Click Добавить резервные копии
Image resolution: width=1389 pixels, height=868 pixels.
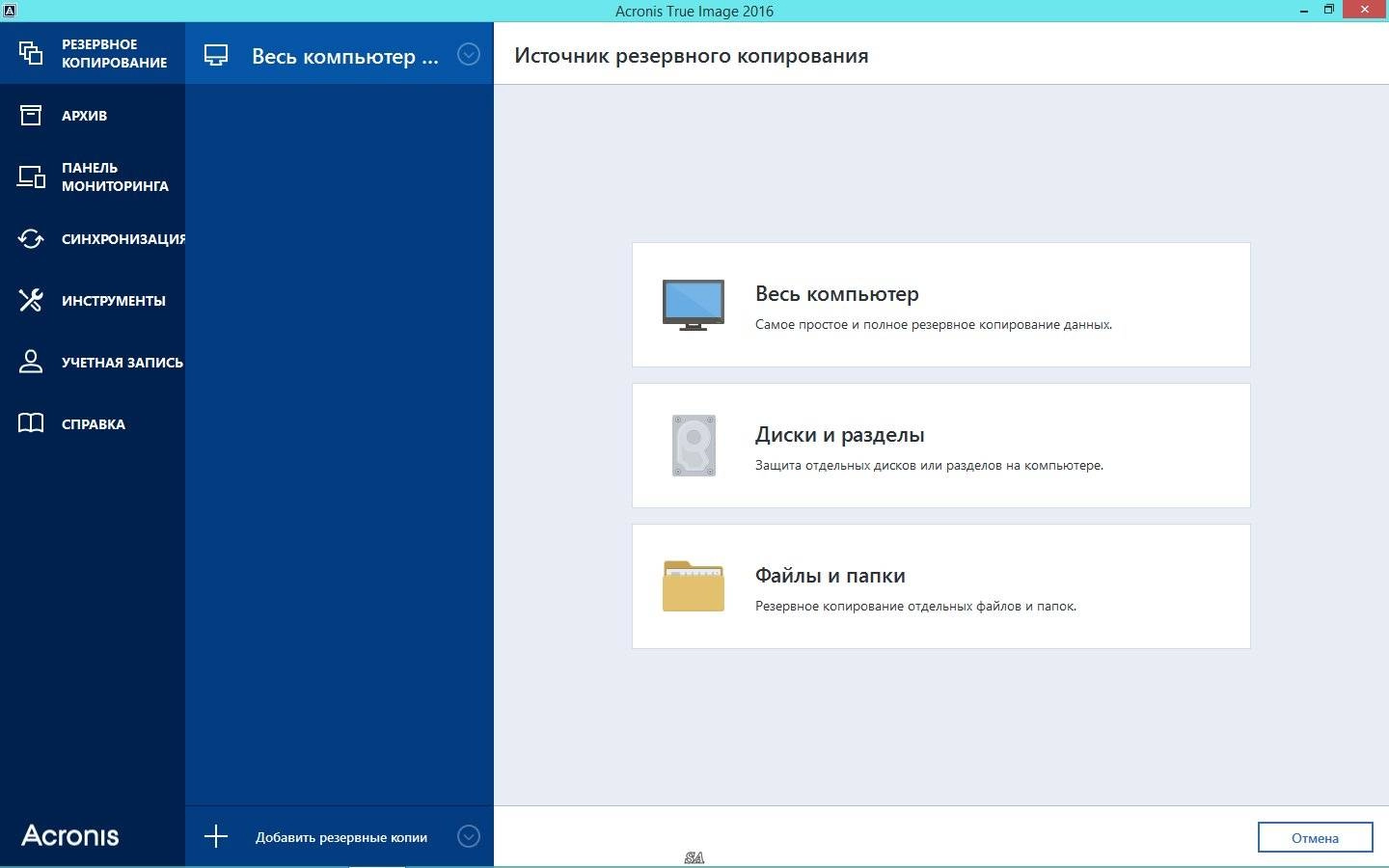pos(341,837)
